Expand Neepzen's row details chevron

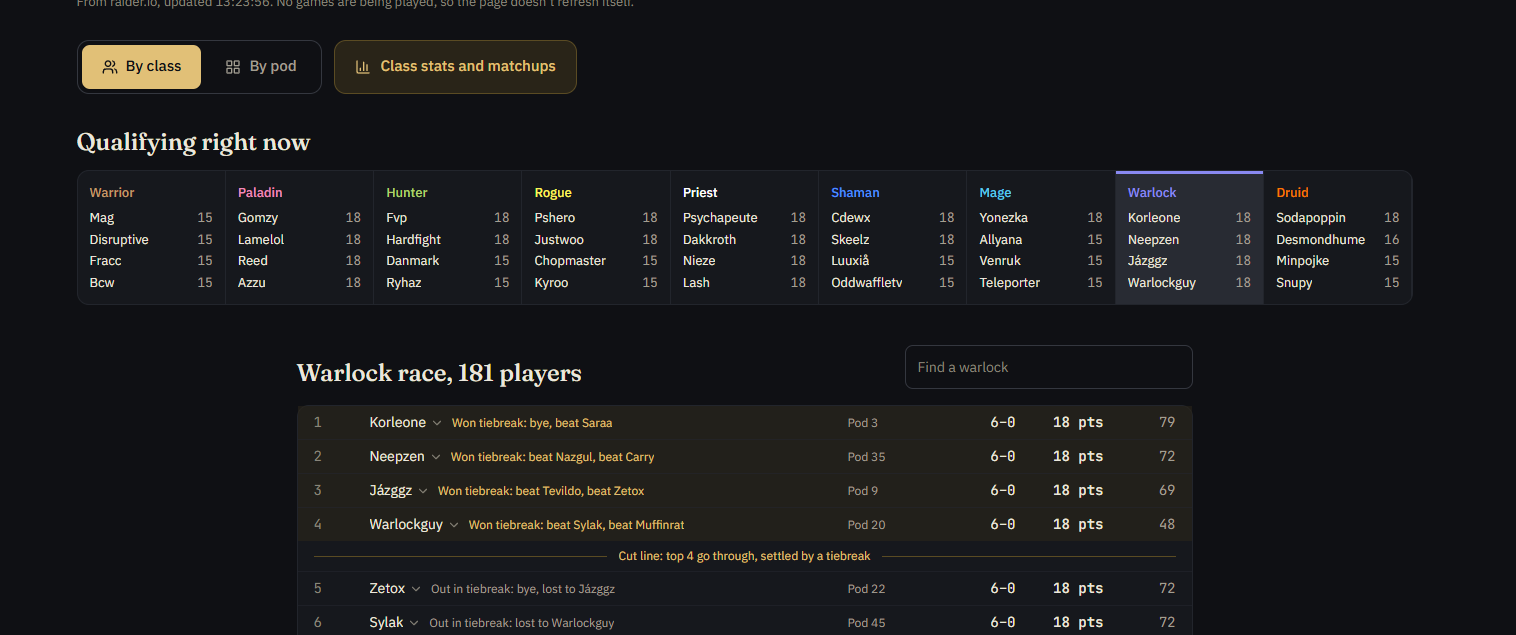(x=436, y=457)
